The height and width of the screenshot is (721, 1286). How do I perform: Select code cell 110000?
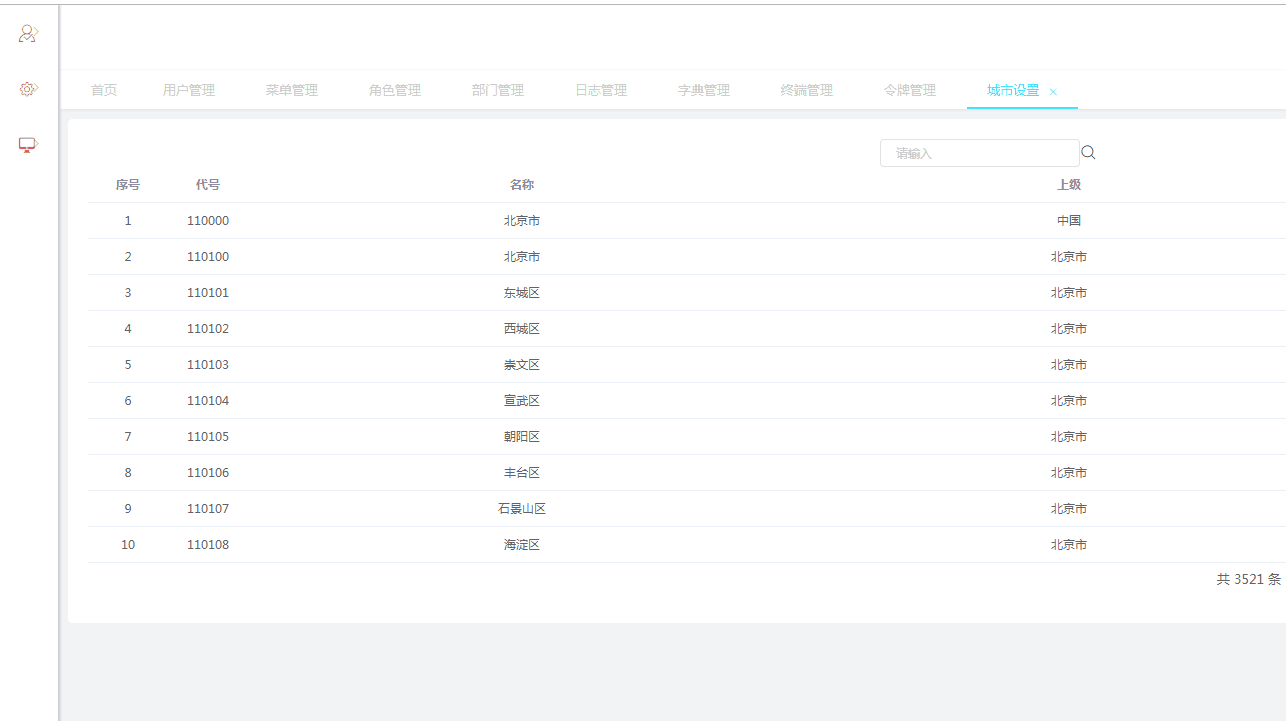(208, 221)
